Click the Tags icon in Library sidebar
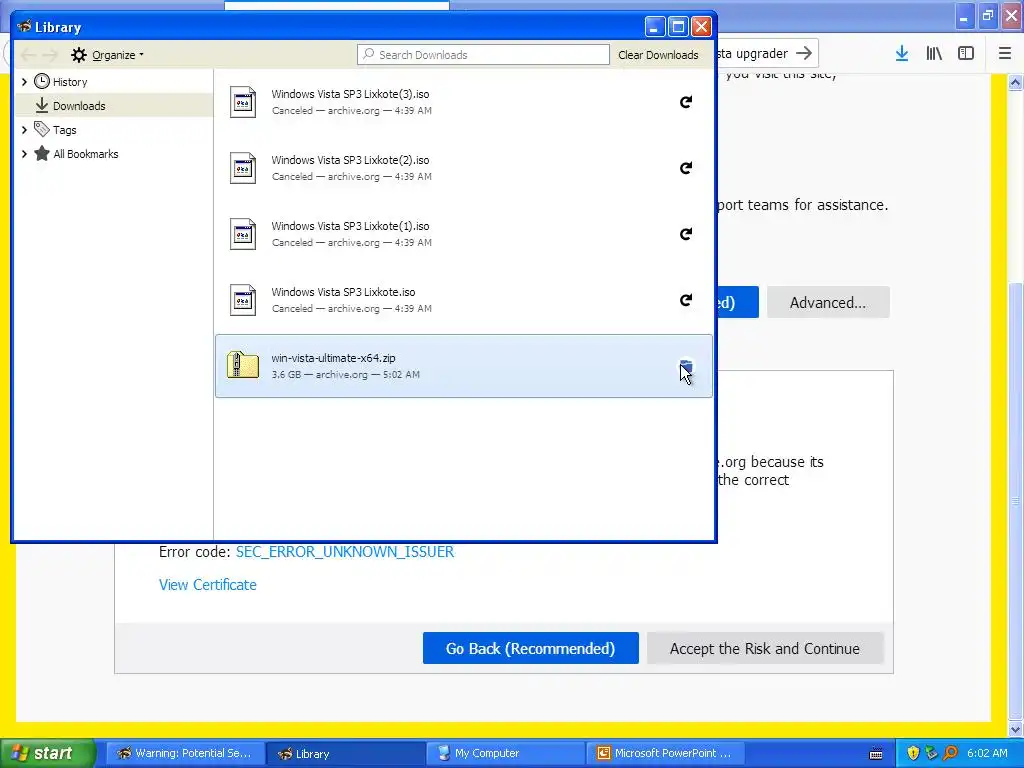 [x=42, y=129]
